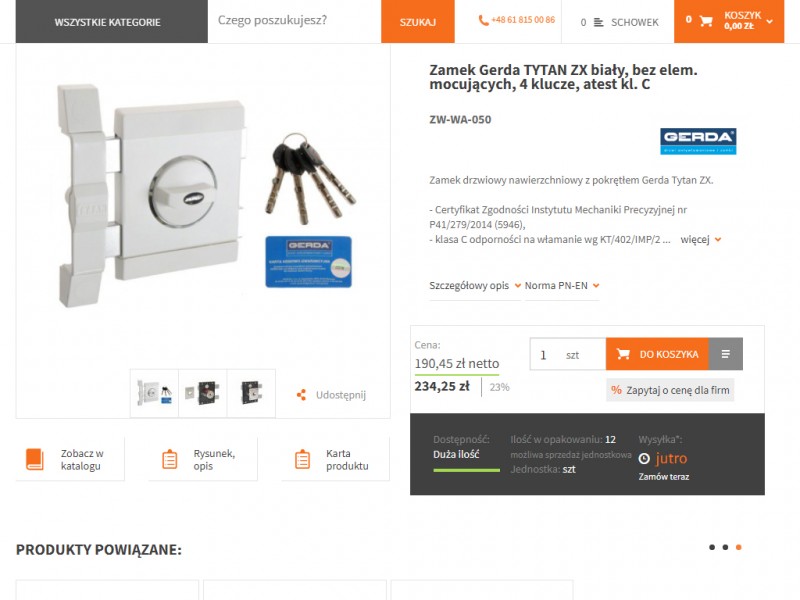Expand the Norma PN-EN section
This screenshot has width=800, height=600.
(562, 286)
